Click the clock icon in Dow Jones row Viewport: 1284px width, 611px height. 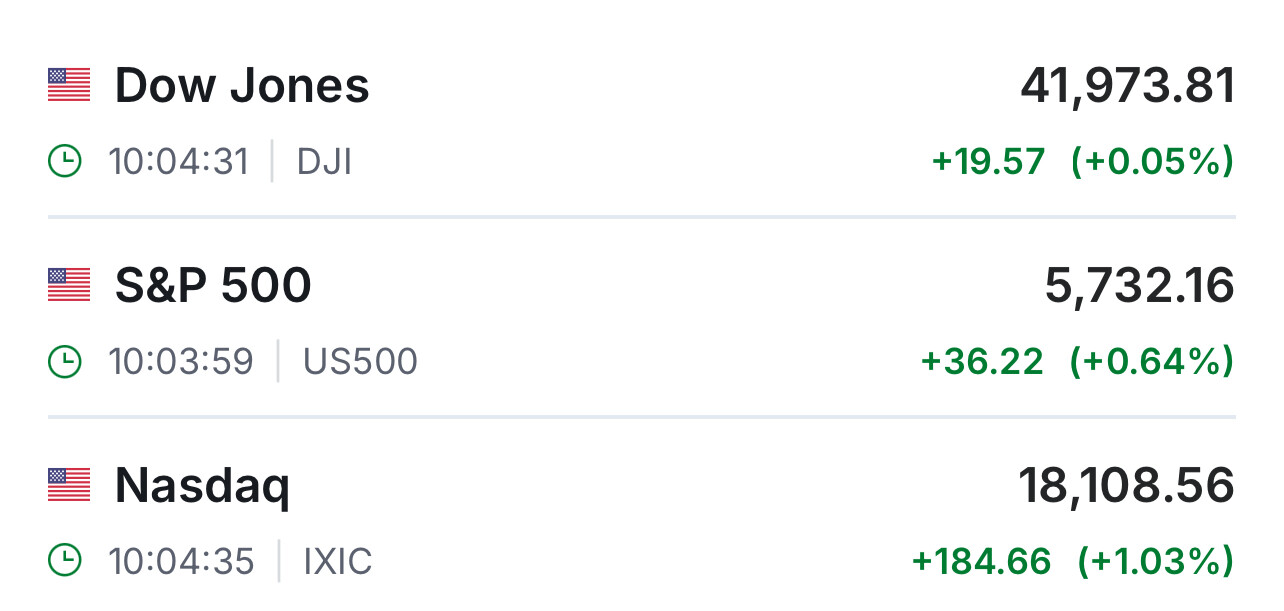[x=65, y=161]
